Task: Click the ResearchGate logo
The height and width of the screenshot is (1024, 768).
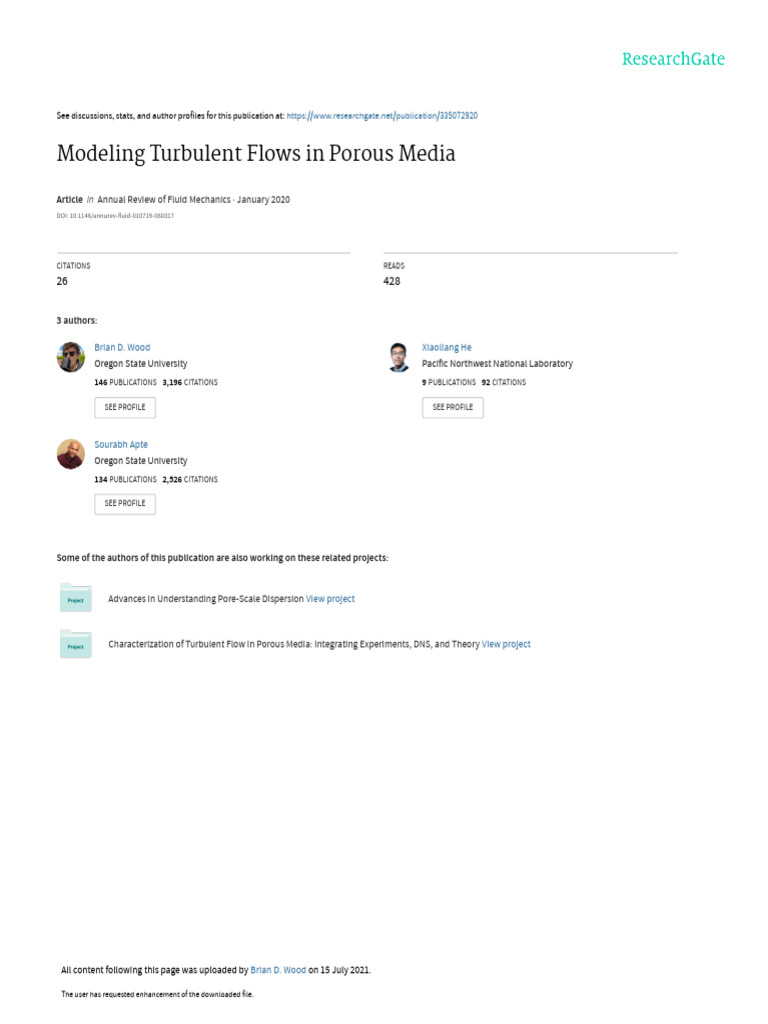Action: click(x=673, y=59)
